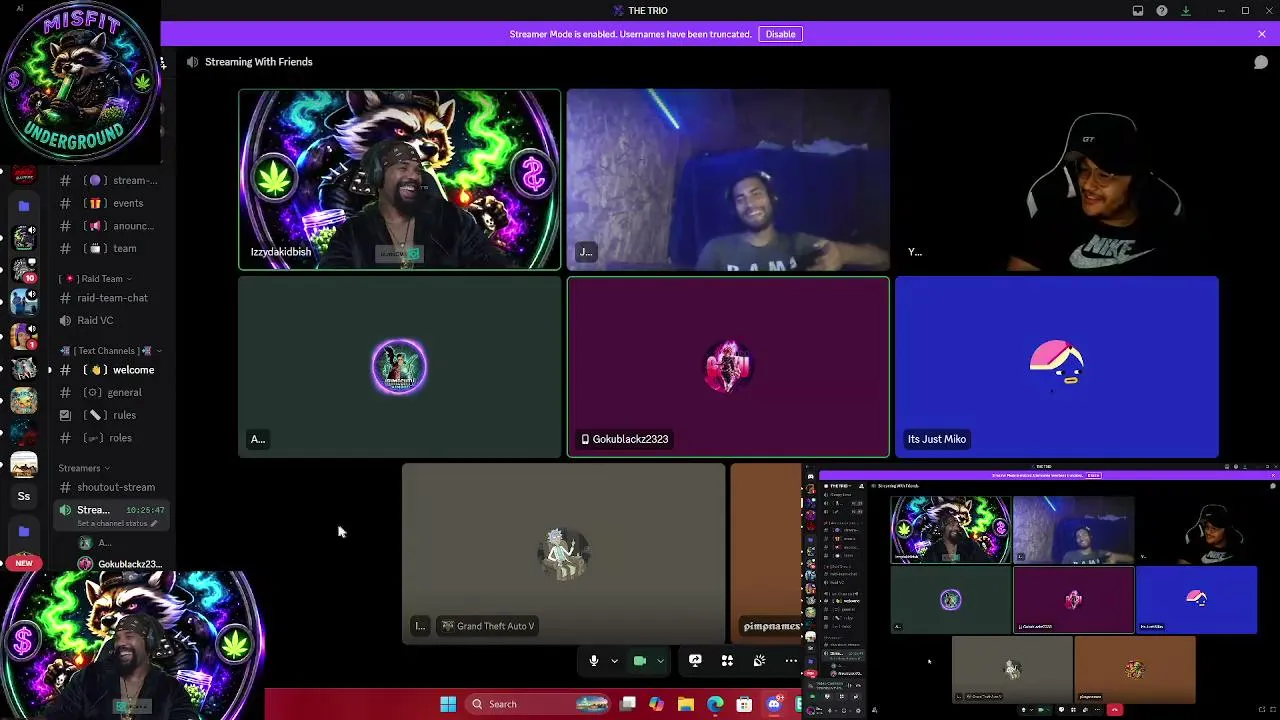Open the roles channel

110,438
